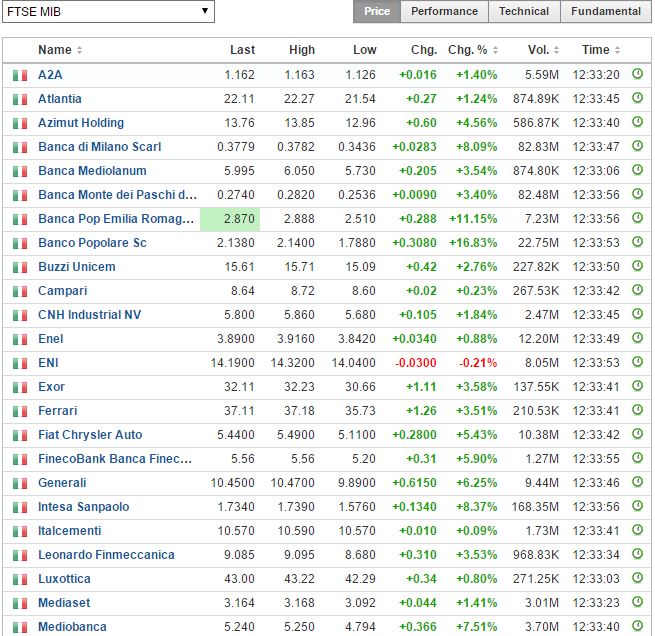The image size is (655, 636).
Task: Click the Chg. column header
Action: (x=424, y=50)
